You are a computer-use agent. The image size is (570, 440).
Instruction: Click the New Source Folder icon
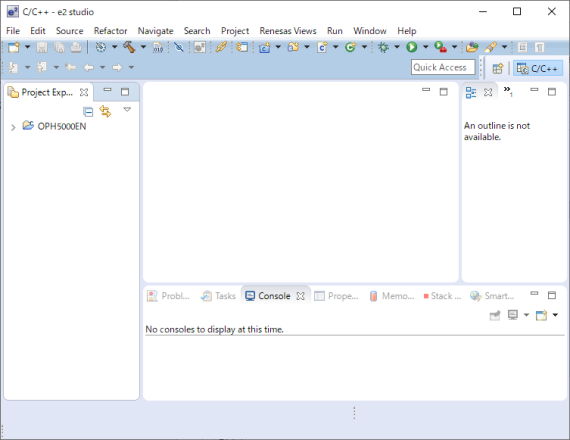[x=293, y=47]
